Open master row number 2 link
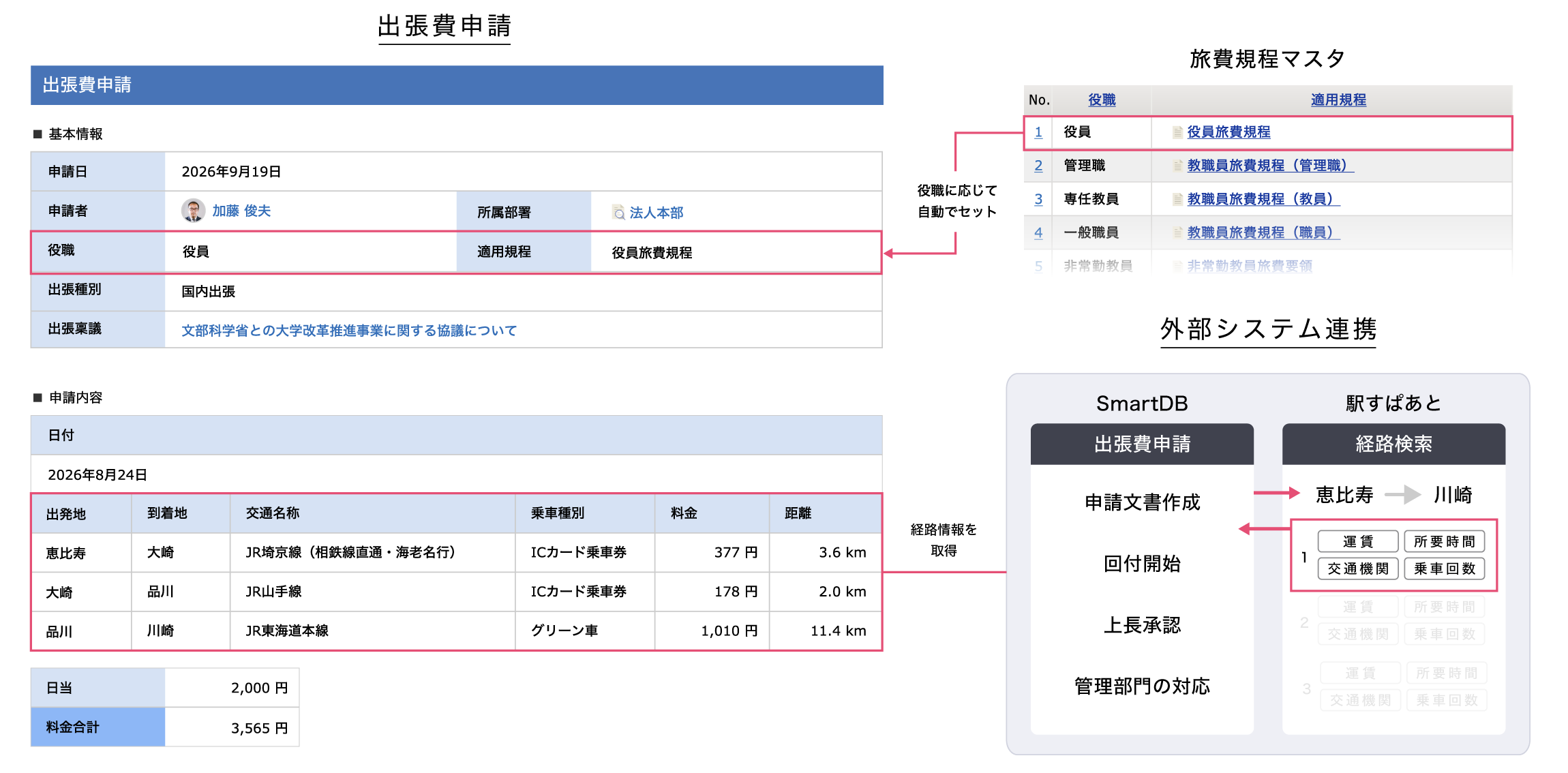Screen dimensions: 1568x773 1038,166
